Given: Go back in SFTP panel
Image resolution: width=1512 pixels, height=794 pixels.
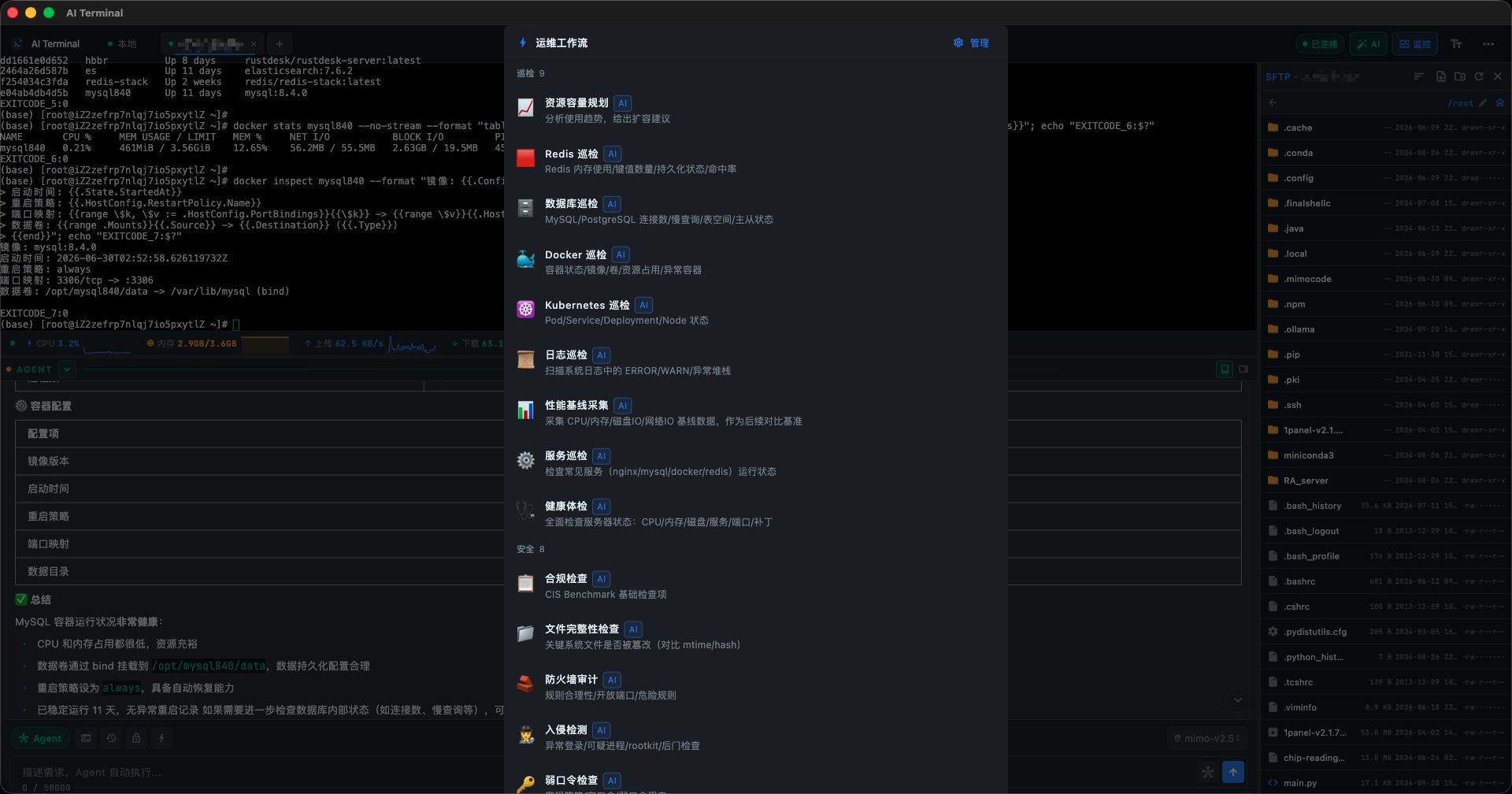Looking at the screenshot, I should tap(1273, 102).
